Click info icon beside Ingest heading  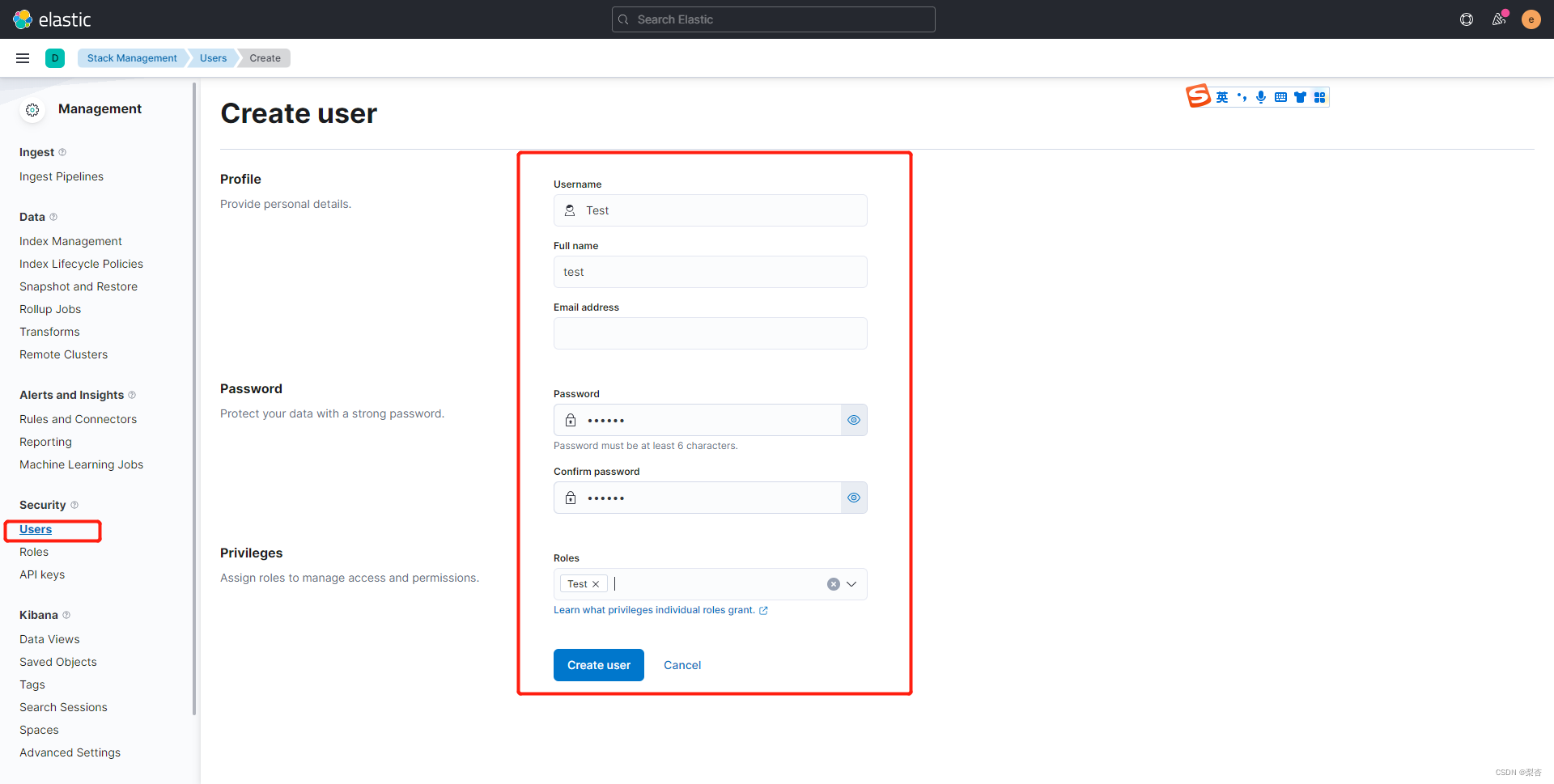(x=62, y=152)
